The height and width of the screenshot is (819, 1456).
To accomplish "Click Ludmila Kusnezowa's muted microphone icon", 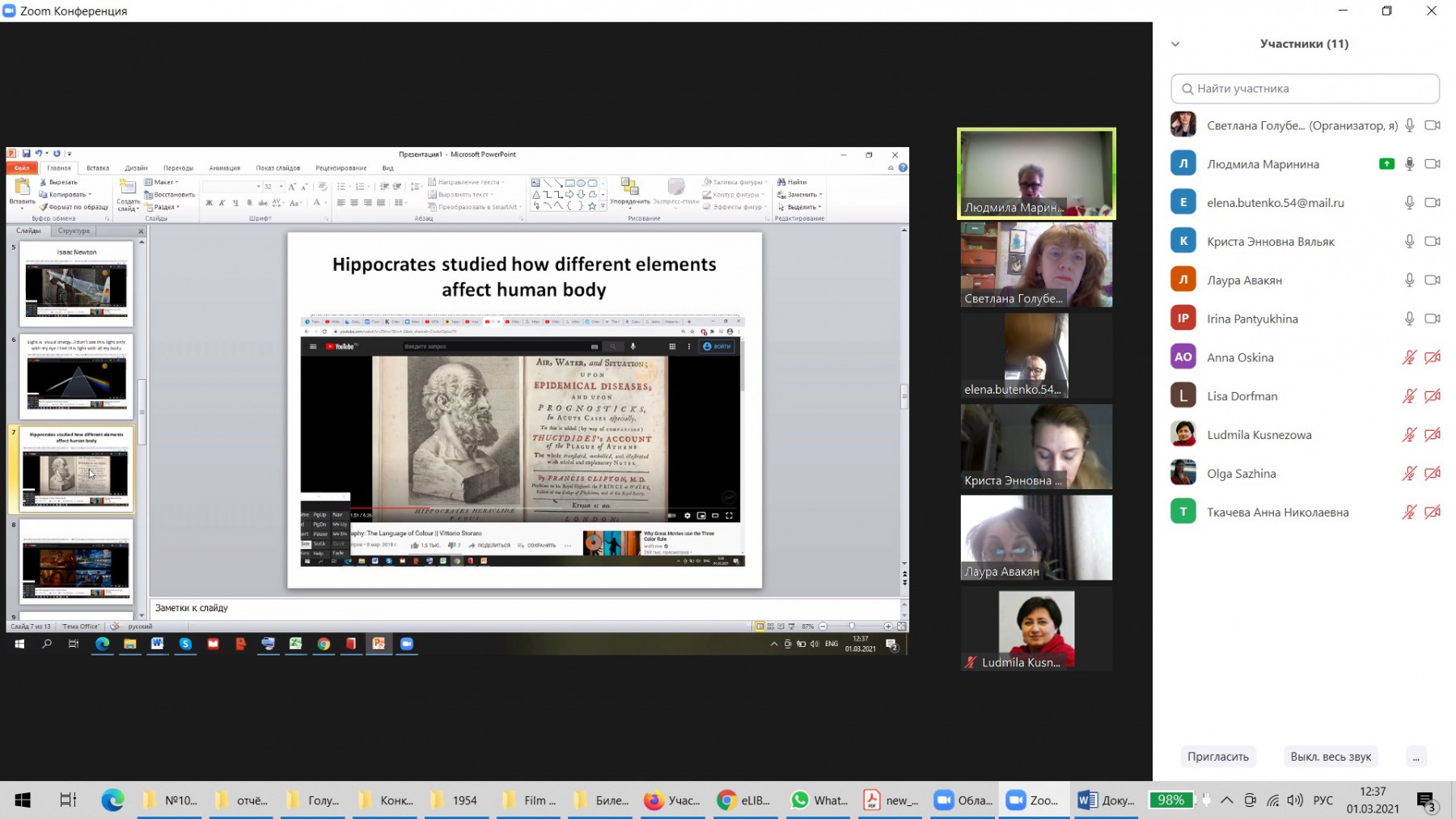I will 1409,435.
